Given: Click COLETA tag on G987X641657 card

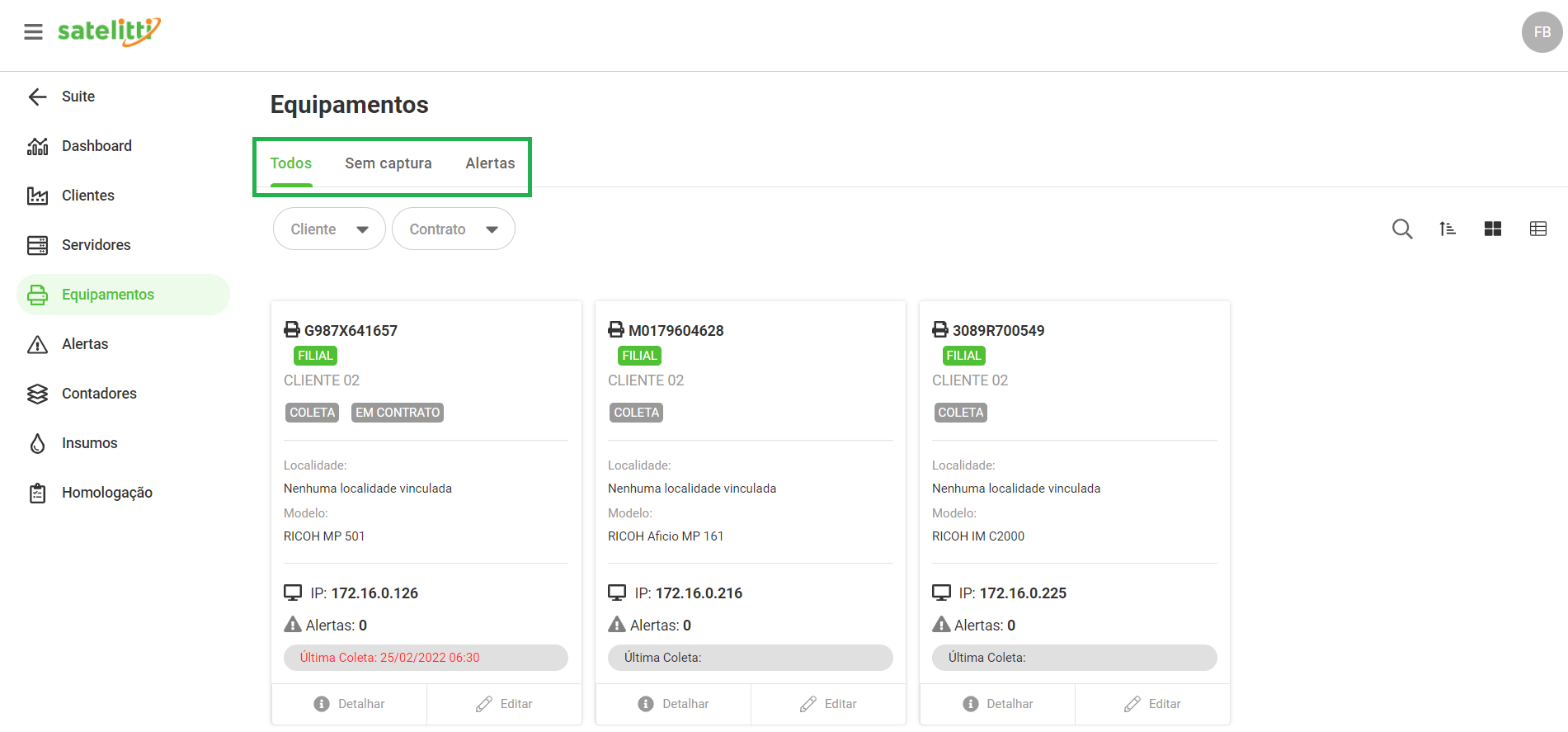Looking at the screenshot, I should click(312, 413).
